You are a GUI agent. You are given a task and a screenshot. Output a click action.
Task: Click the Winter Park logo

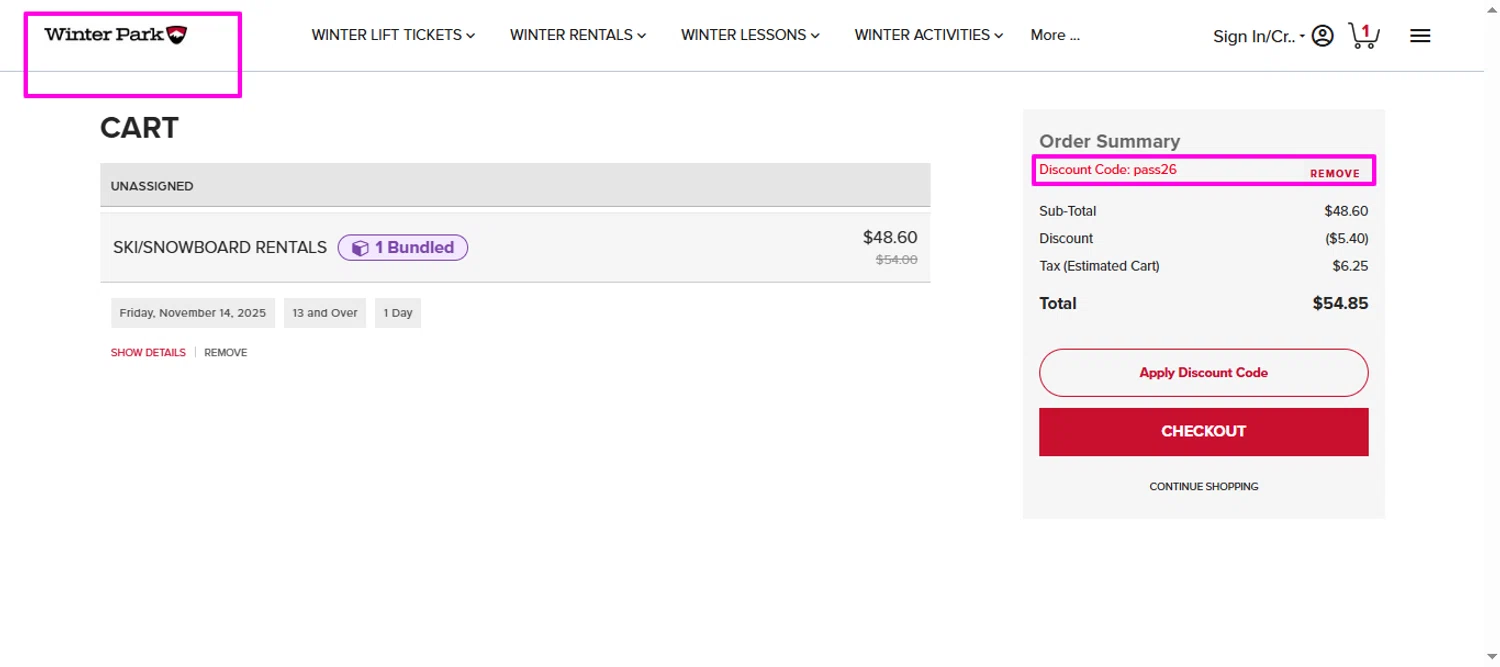[x=116, y=35]
